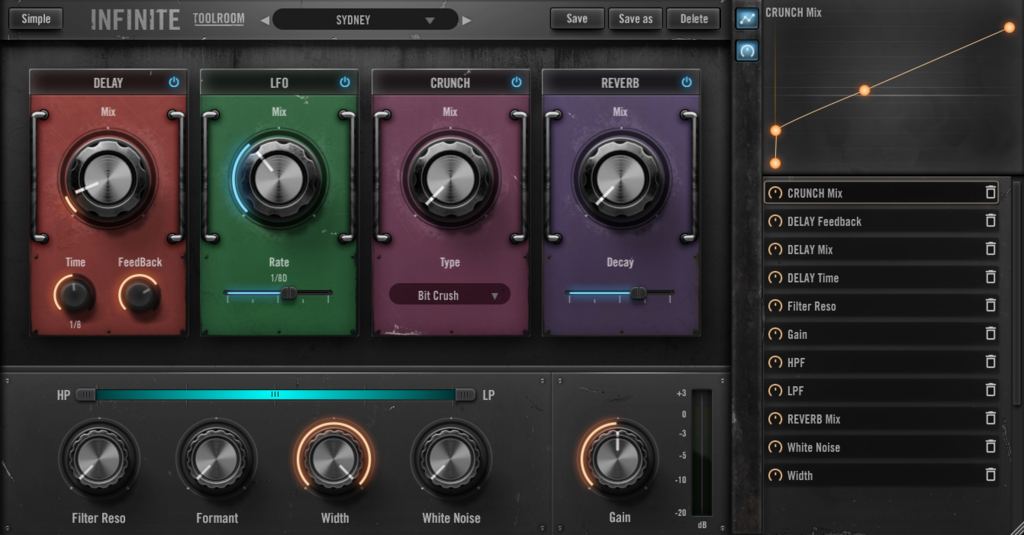1024x535 pixels.
Task: Delete the Width automation entry
Action: (x=991, y=475)
